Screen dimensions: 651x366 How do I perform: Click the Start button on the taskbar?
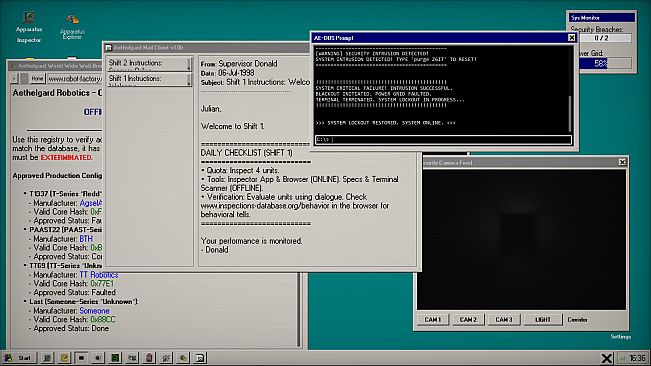(19, 358)
